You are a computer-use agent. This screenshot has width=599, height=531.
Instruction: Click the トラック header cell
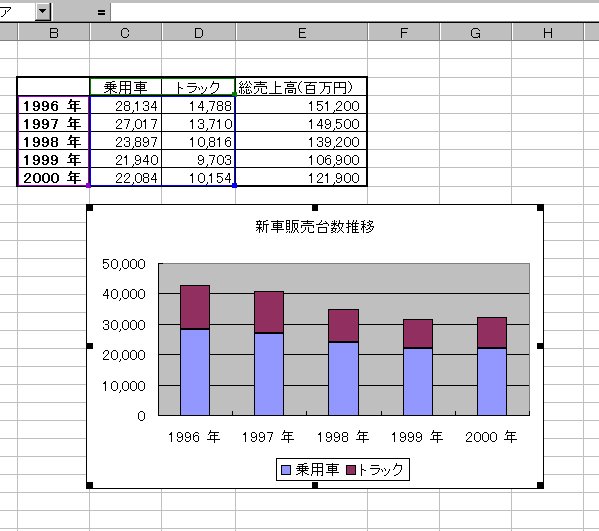(x=198, y=87)
